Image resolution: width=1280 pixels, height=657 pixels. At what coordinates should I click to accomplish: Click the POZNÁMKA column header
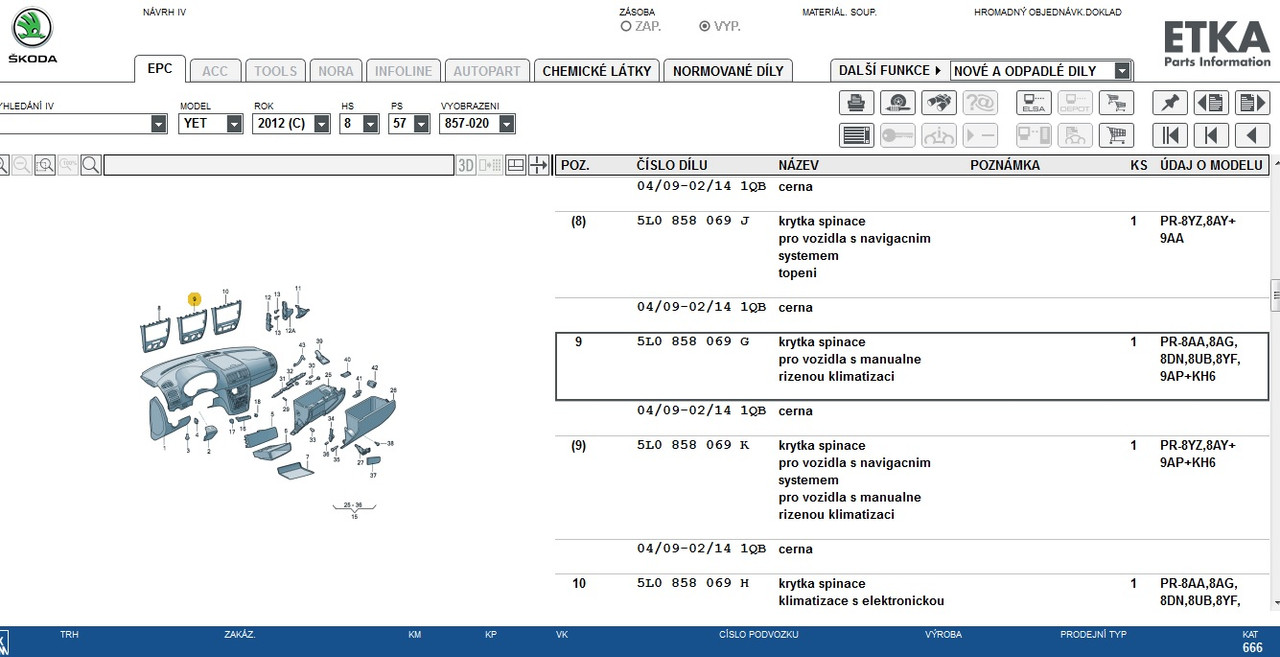tap(1005, 165)
